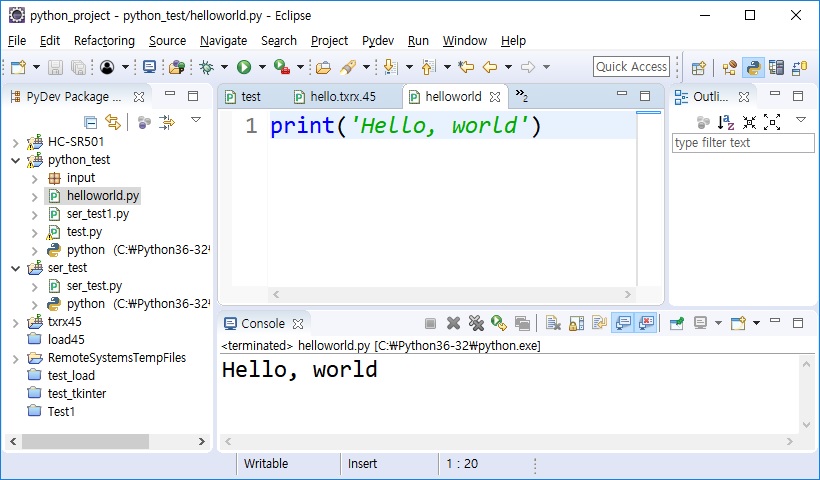Click the Outline type filter text field
Screen dimensions: 820x480
tap(743, 143)
